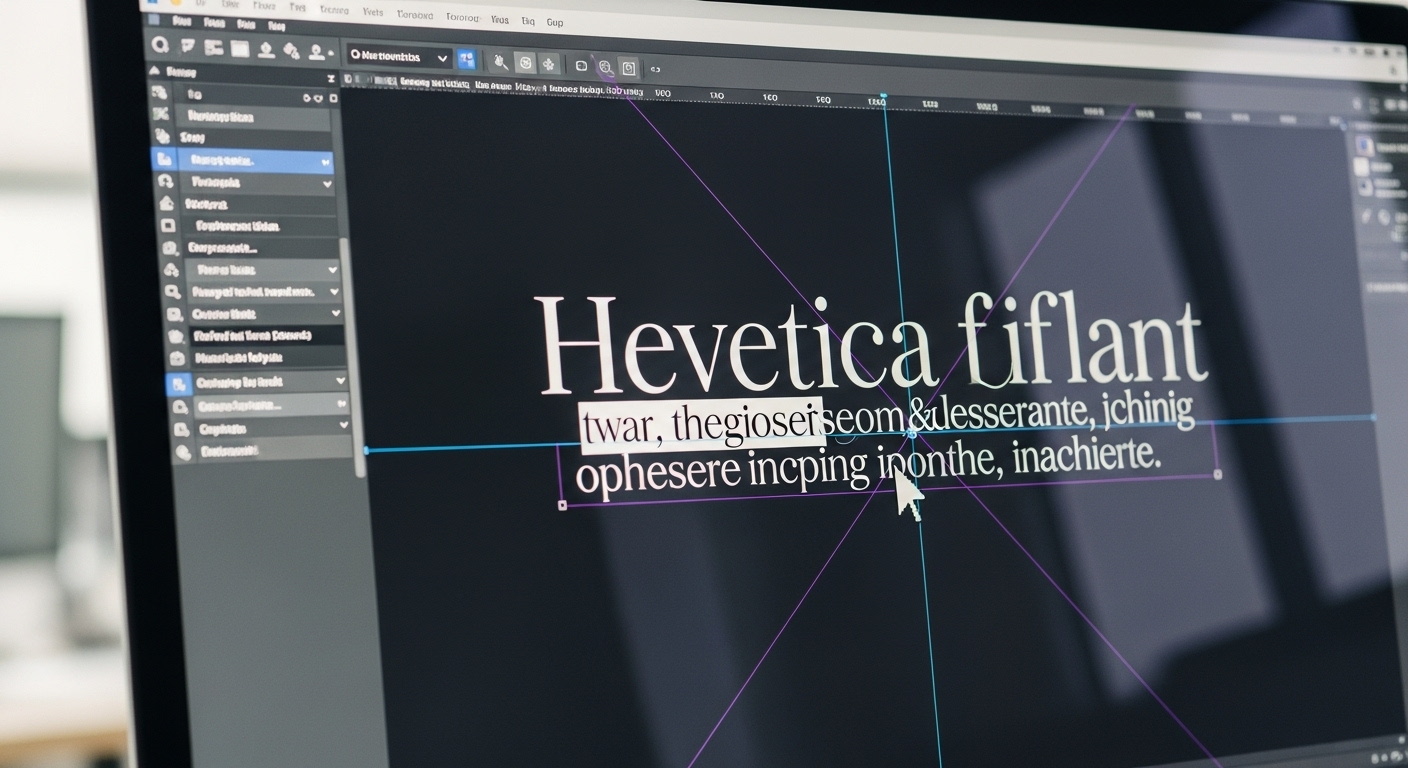Expand the chevron on the blue-highlighted panel row

pos(325,161)
